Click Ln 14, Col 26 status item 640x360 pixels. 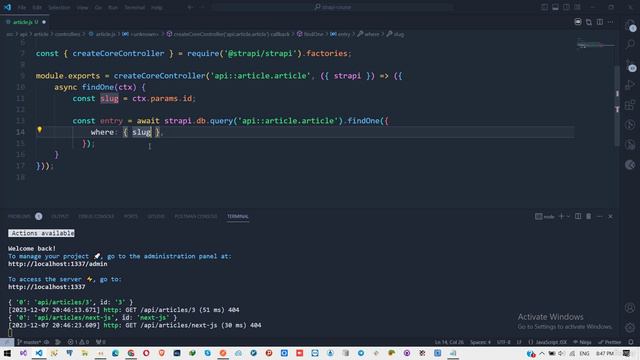(449, 342)
